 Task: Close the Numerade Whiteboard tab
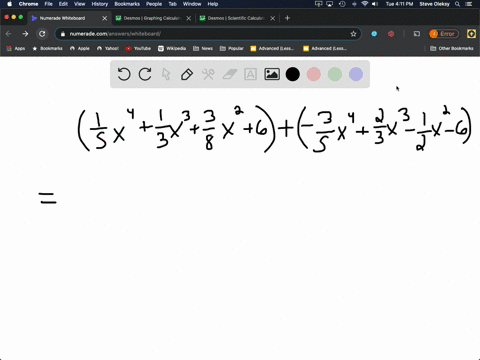click(105, 18)
